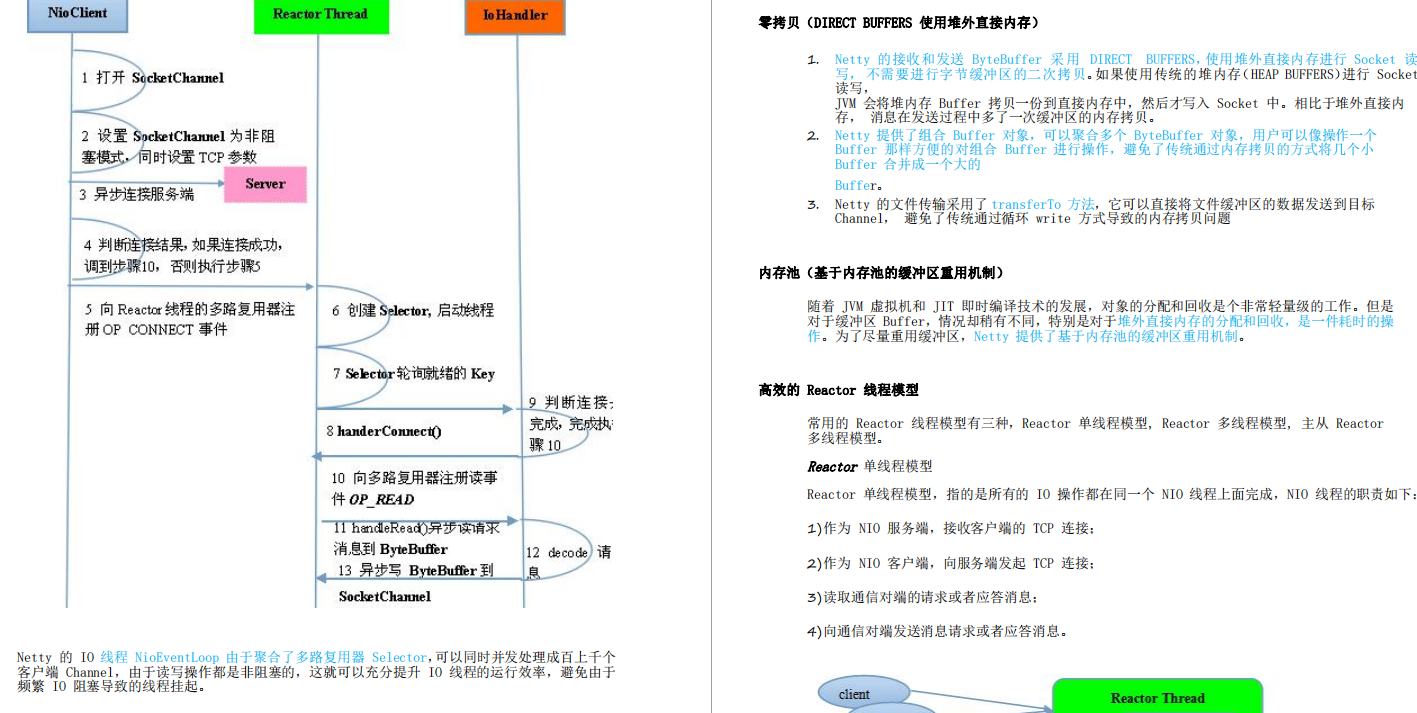Click step text "13 异步写 ByteBuffer 到"

pos(414,571)
